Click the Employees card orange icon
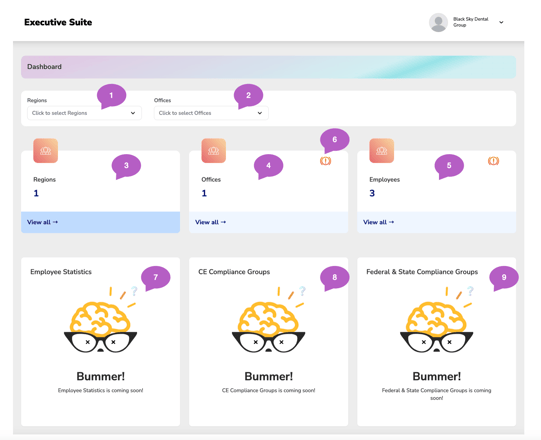The width and height of the screenshot is (541, 440). (382, 151)
